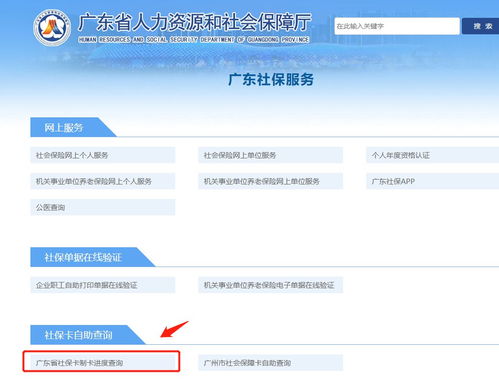Open 企业职工自助打印单据在线验证 link

(x=103, y=285)
